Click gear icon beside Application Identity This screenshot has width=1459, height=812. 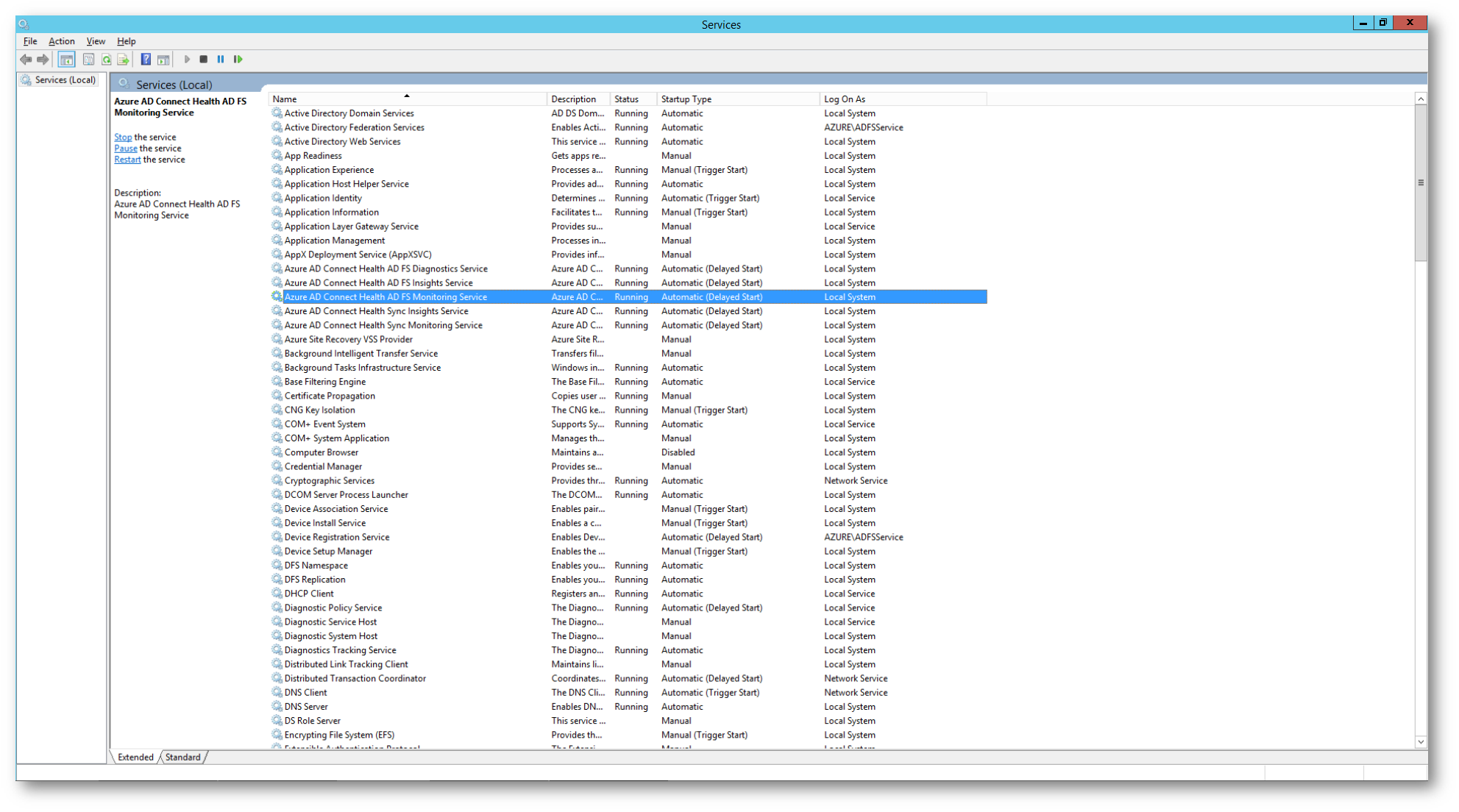(x=277, y=198)
